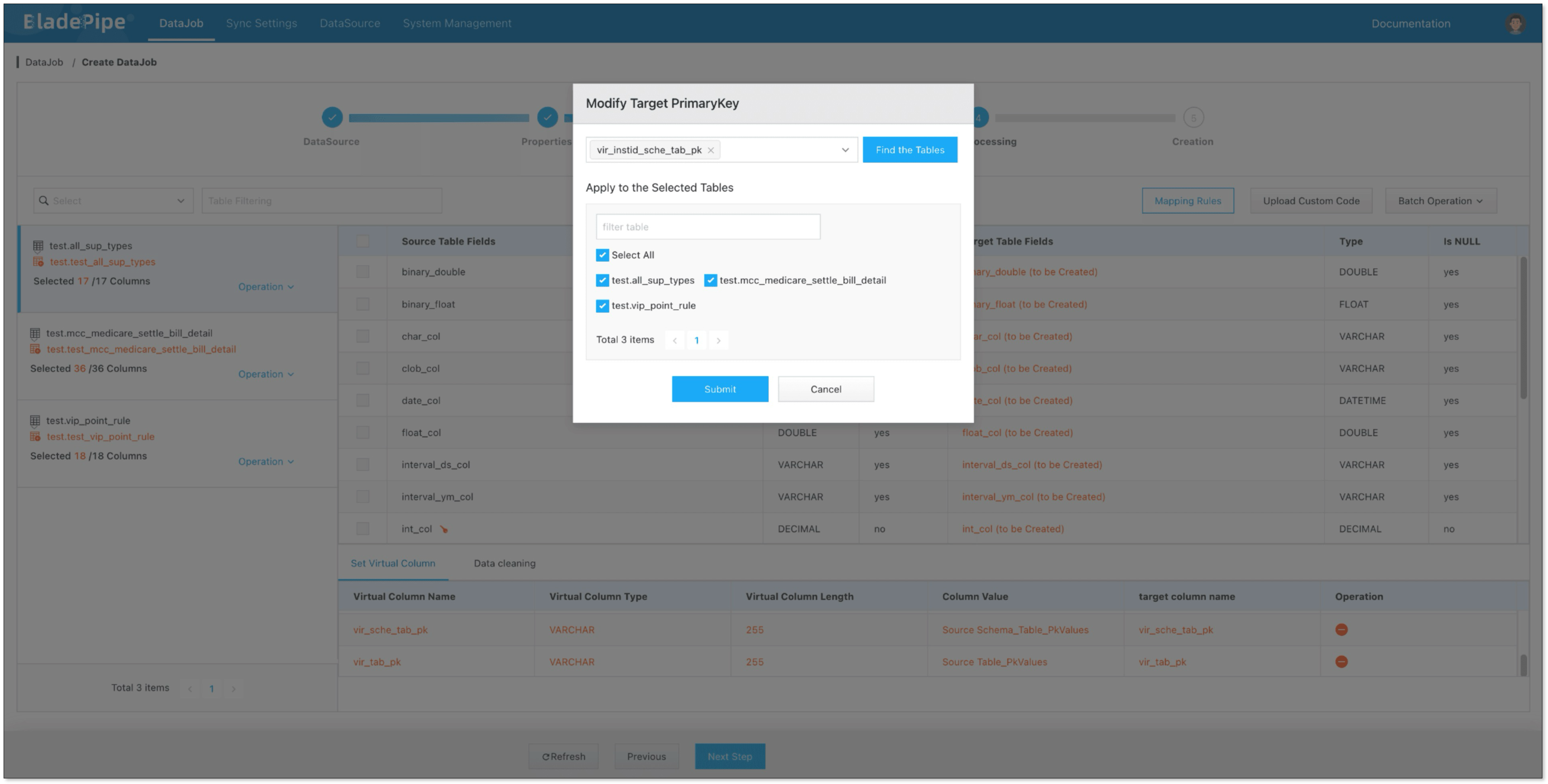Image resolution: width=1548 pixels, height=784 pixels.
Task: Uncheck test.mcc_medicare_settle_bill_detail in dialog
Action: [x=710, y=281]
